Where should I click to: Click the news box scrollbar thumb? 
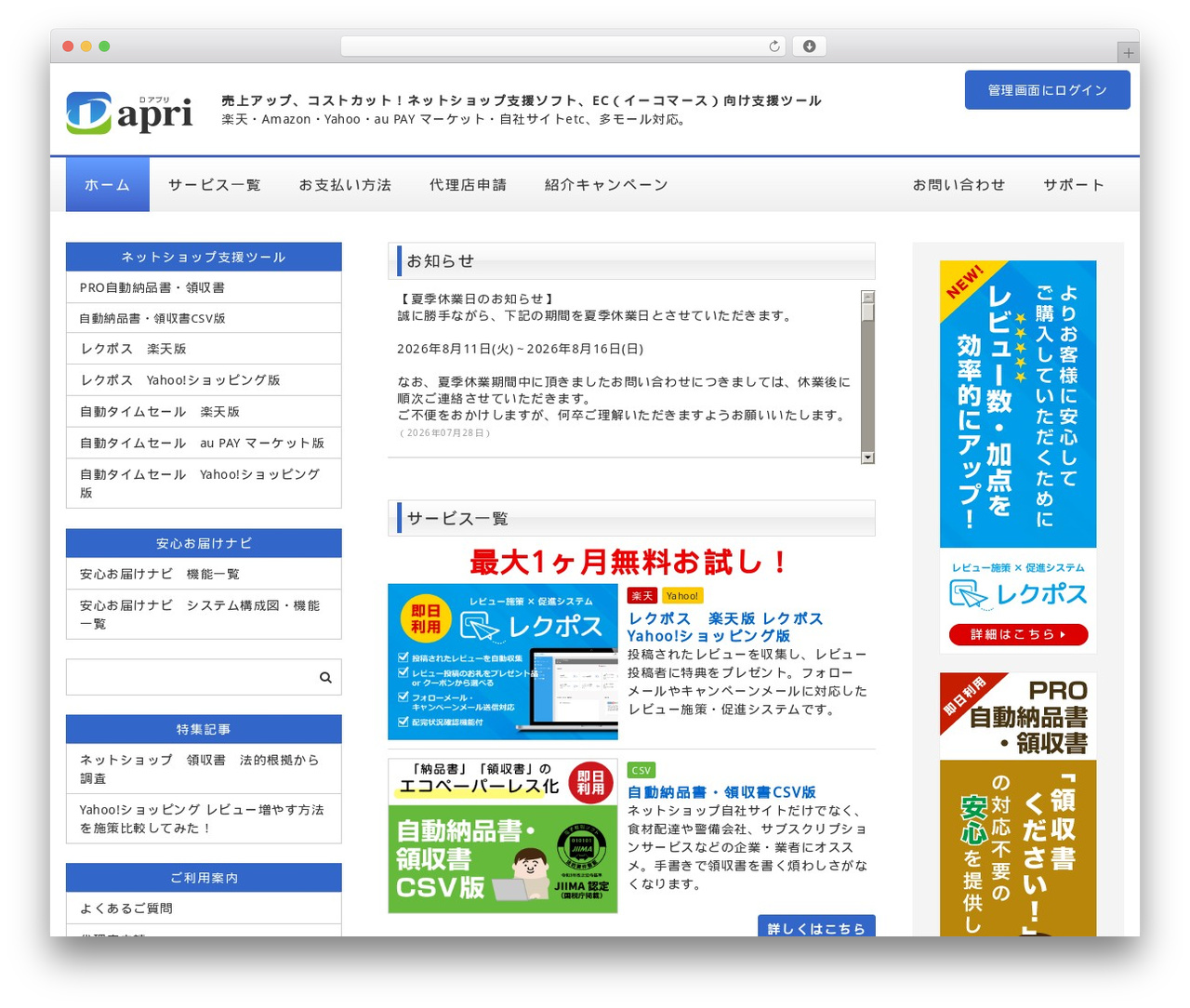(867, 312)
